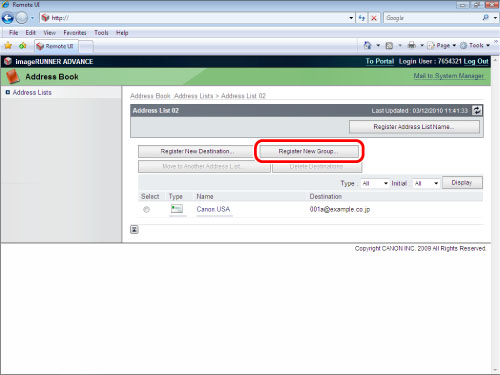Viewport: 500px width, 375px height.
Task: Open the Tools menu in menu bar
Action: click(x=101, y=33)
